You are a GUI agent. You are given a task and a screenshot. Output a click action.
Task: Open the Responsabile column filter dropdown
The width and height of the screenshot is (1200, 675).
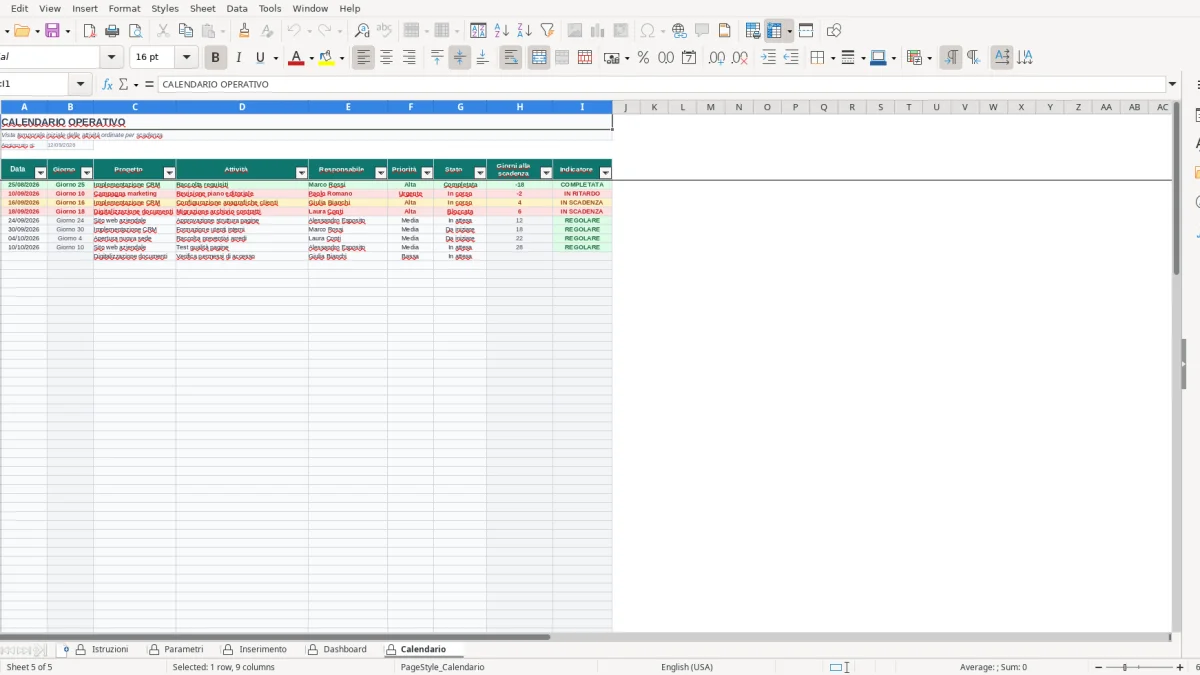[x=380, y=173]
